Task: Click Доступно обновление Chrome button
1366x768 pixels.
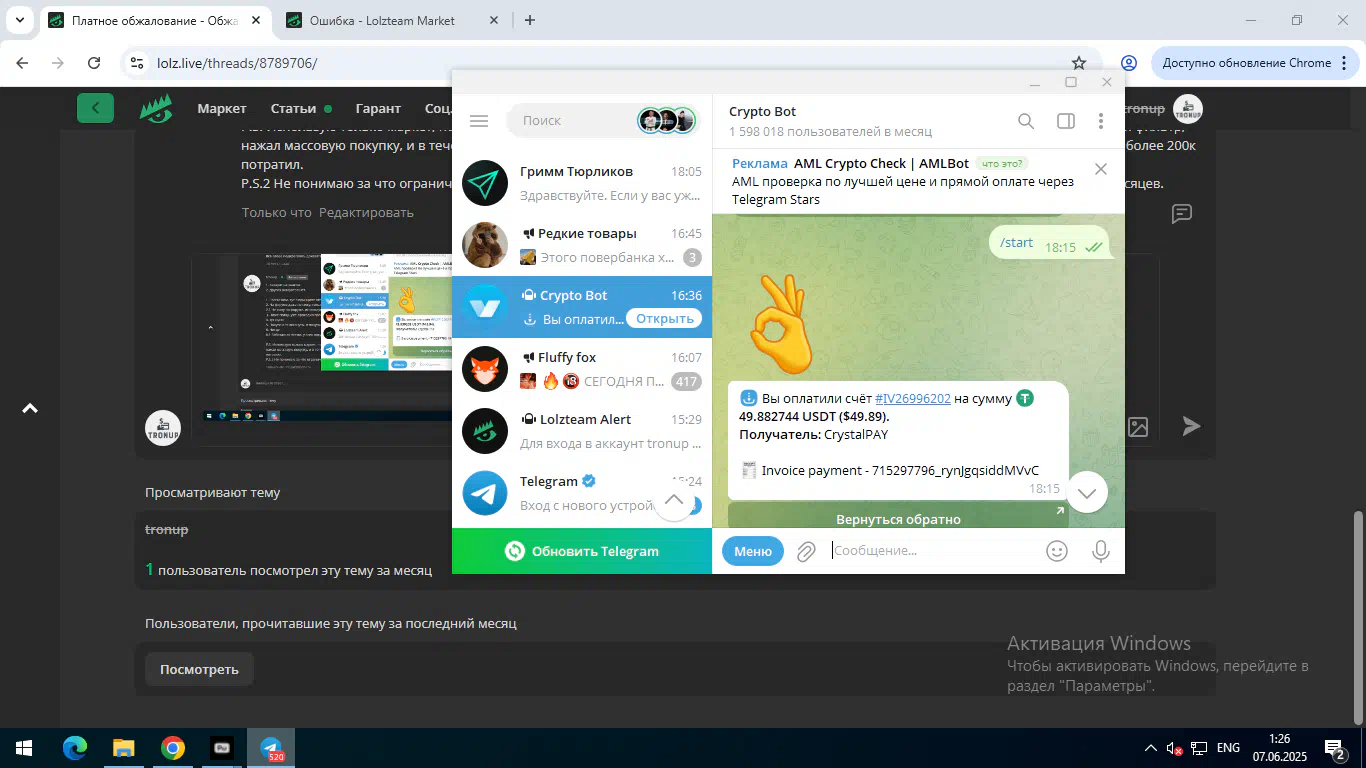Action: [1256, 63]
